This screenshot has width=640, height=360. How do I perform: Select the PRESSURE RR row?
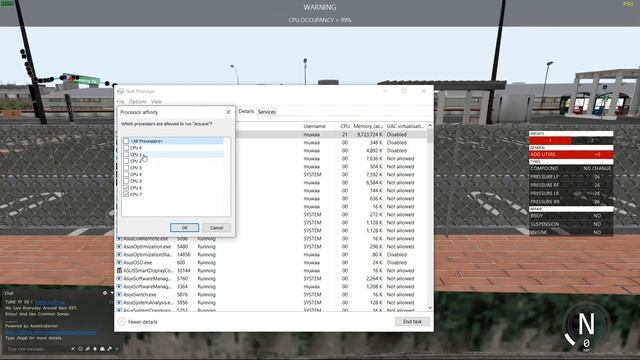click(x=571, y=202)
